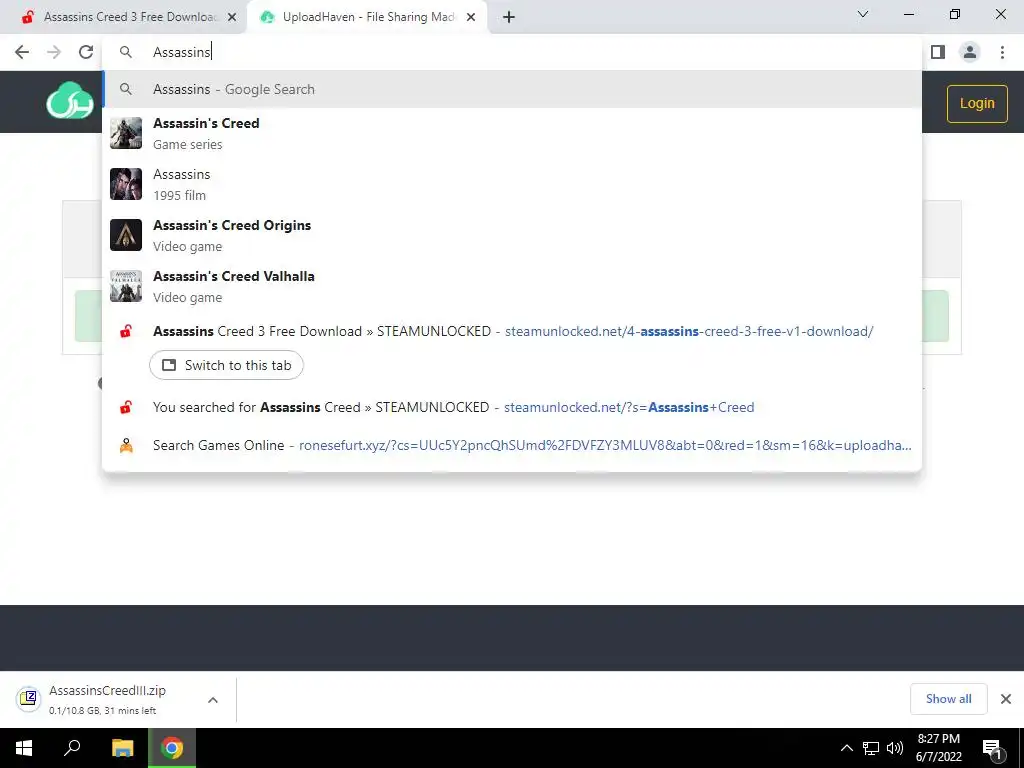The image size is (1024, 768).
Task: Choose Assassin's Creed Game series suggestion
Action: (x=512, y=133)
